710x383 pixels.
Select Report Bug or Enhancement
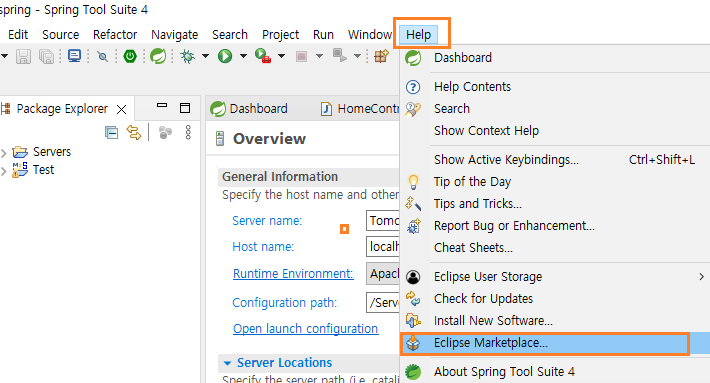pos(555,226)
